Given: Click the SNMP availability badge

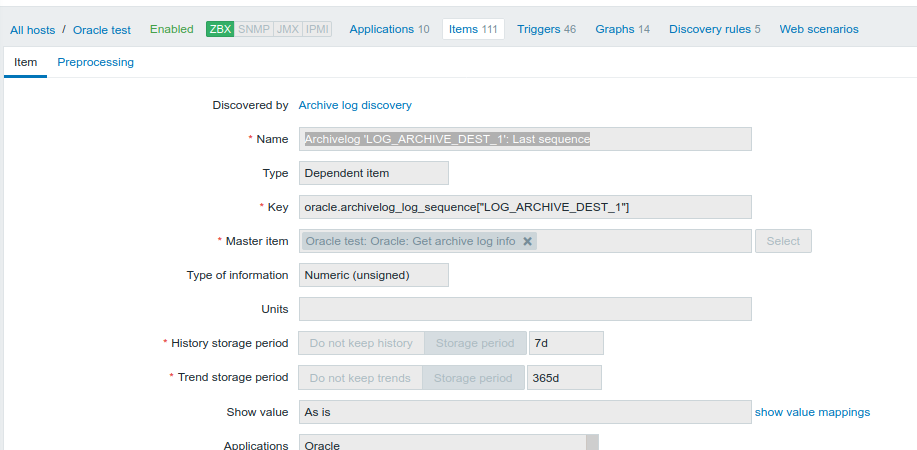Looking at the screenshot, I should pyautogui.click(x=254, y=29).
